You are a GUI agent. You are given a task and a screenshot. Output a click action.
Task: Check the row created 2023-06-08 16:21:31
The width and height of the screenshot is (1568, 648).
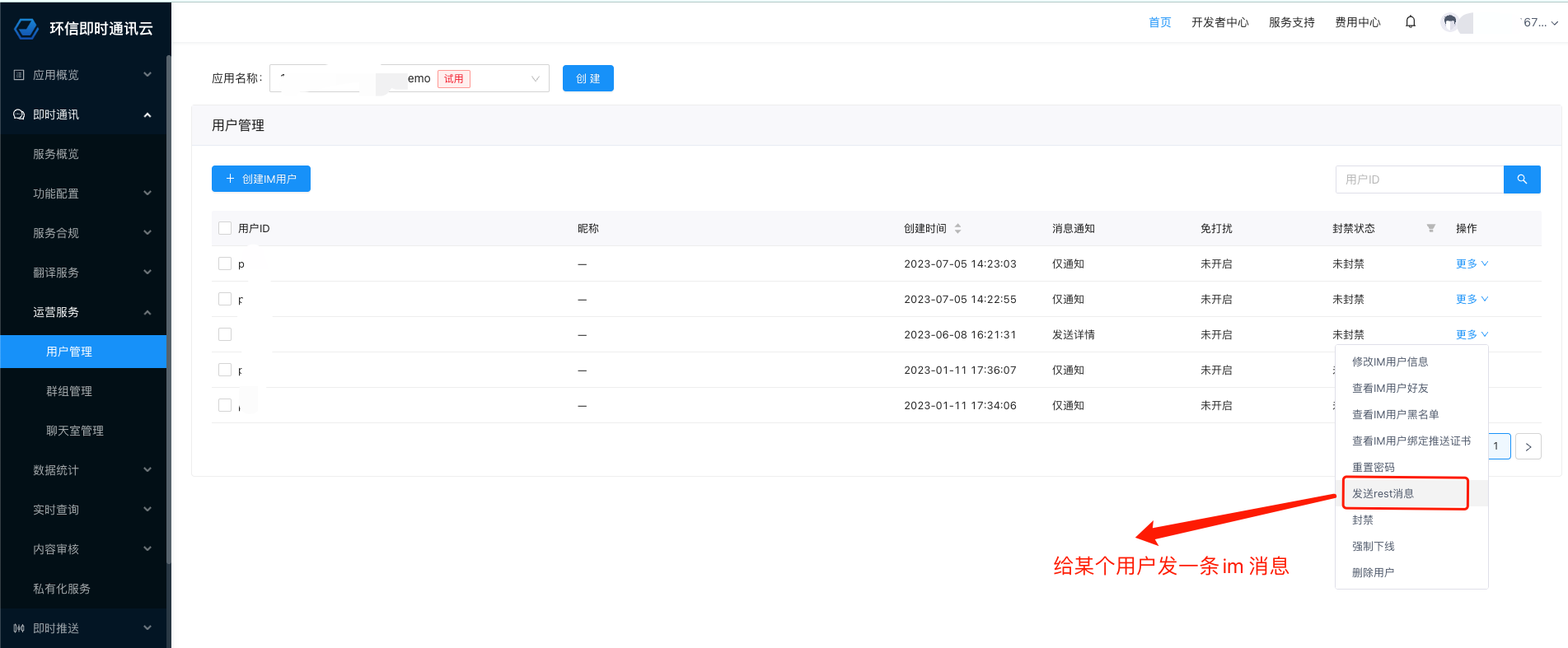point(225,334)
